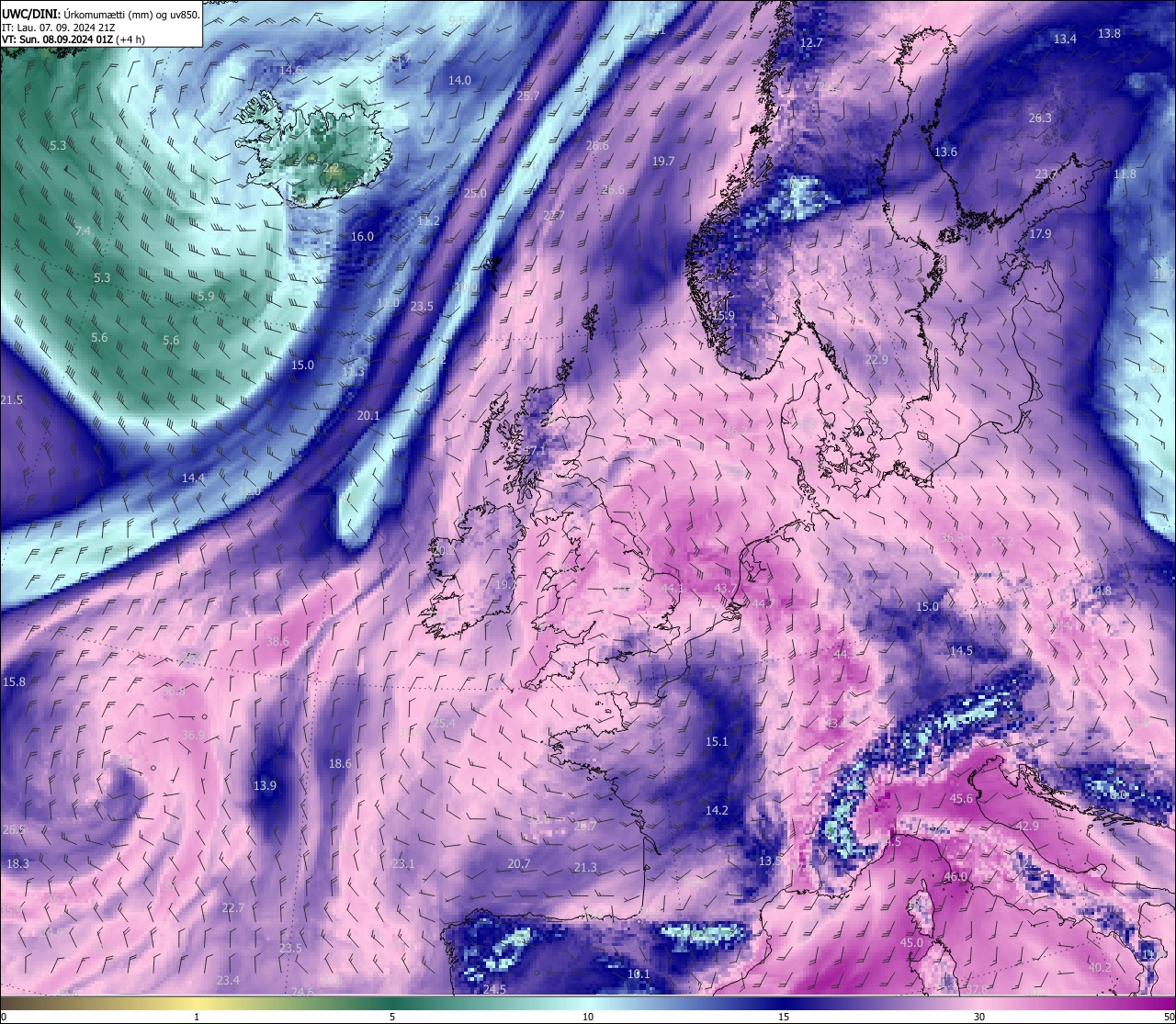This screenshot has width=1176, height=1024.
Task: Click the 24.5 value over Spain
Action: (x=494, y=989)
